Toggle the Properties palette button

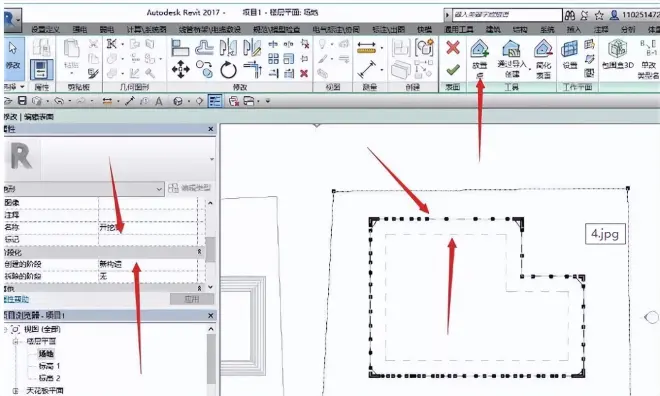pos(41,69)
